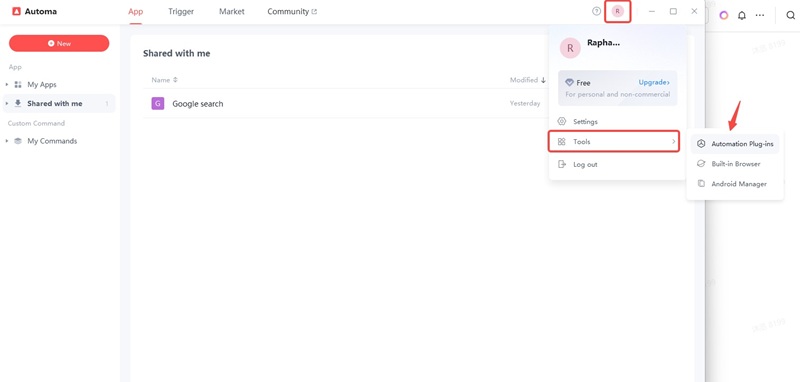Click the R profile avatar in title bar
This screenshot has width=800, height=382.
point(618,11)
